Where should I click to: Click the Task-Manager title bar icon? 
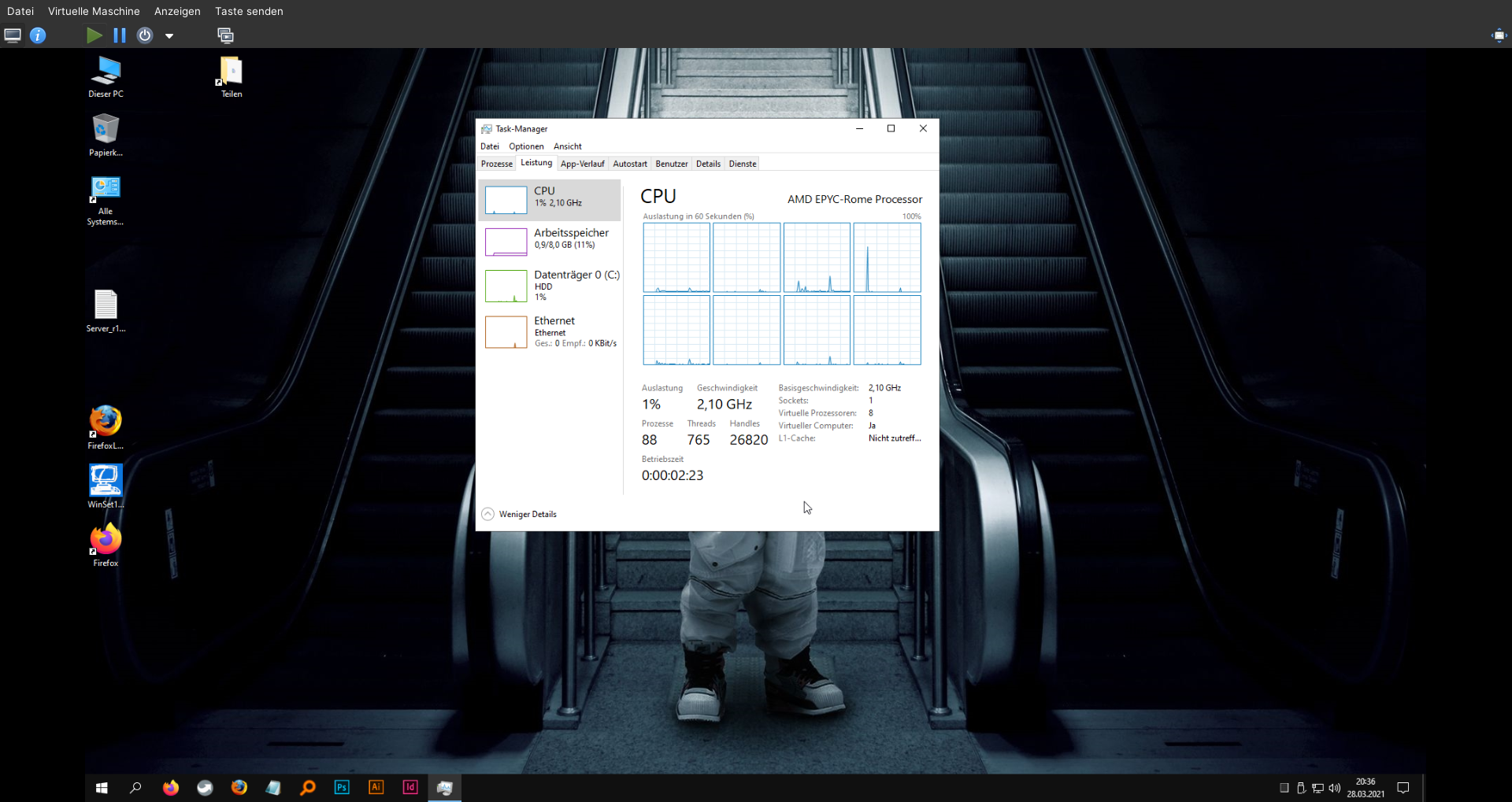(x=487, y=129)
